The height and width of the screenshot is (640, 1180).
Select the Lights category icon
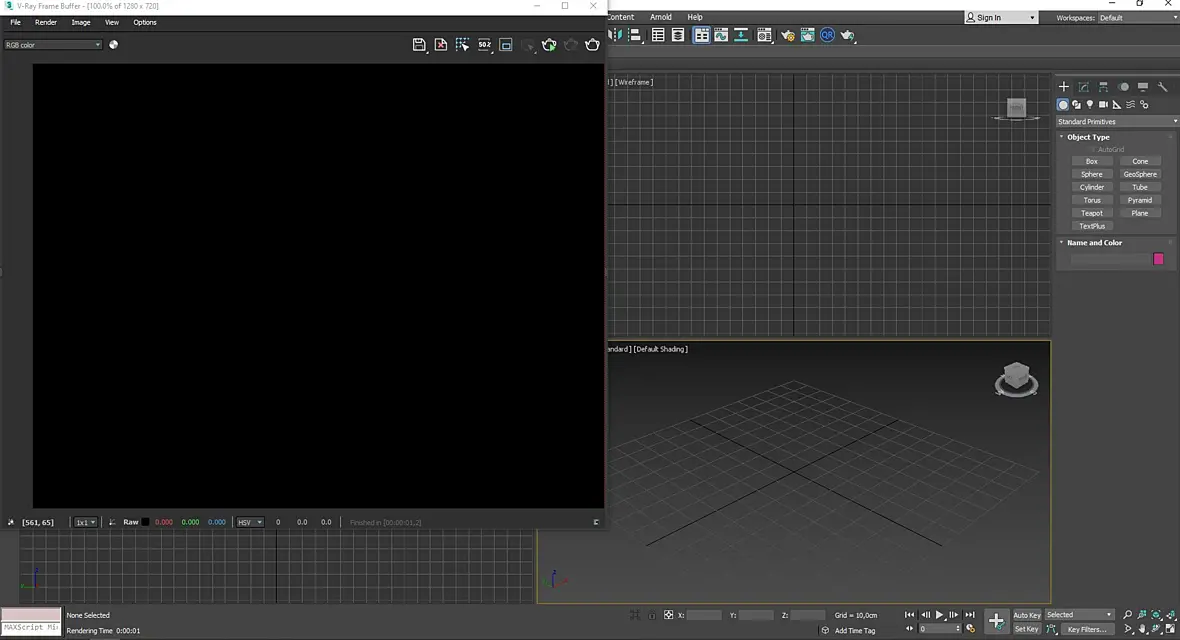tap(1090, 105)
